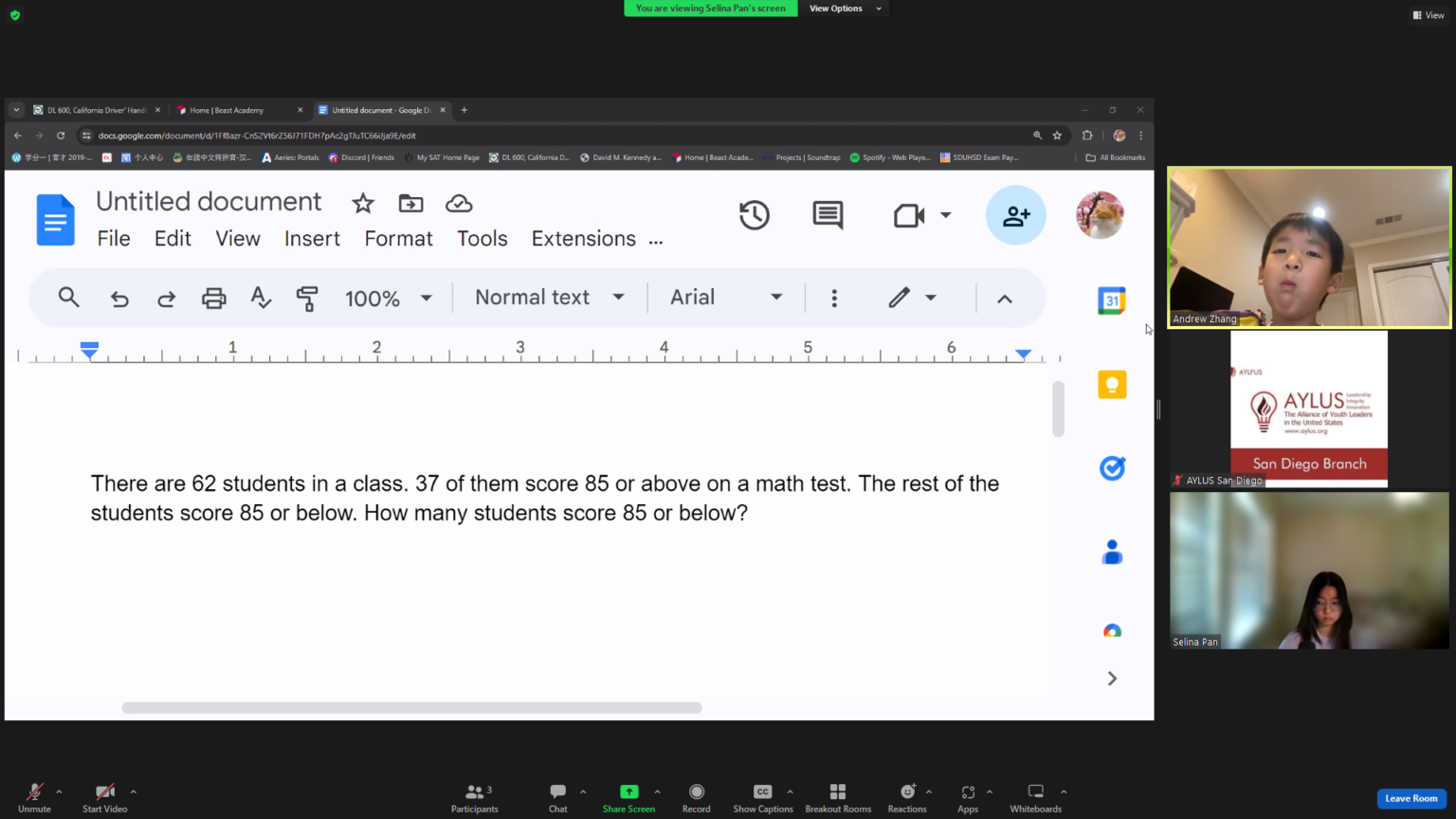Open Edit menu in Docs

(173, 239)
